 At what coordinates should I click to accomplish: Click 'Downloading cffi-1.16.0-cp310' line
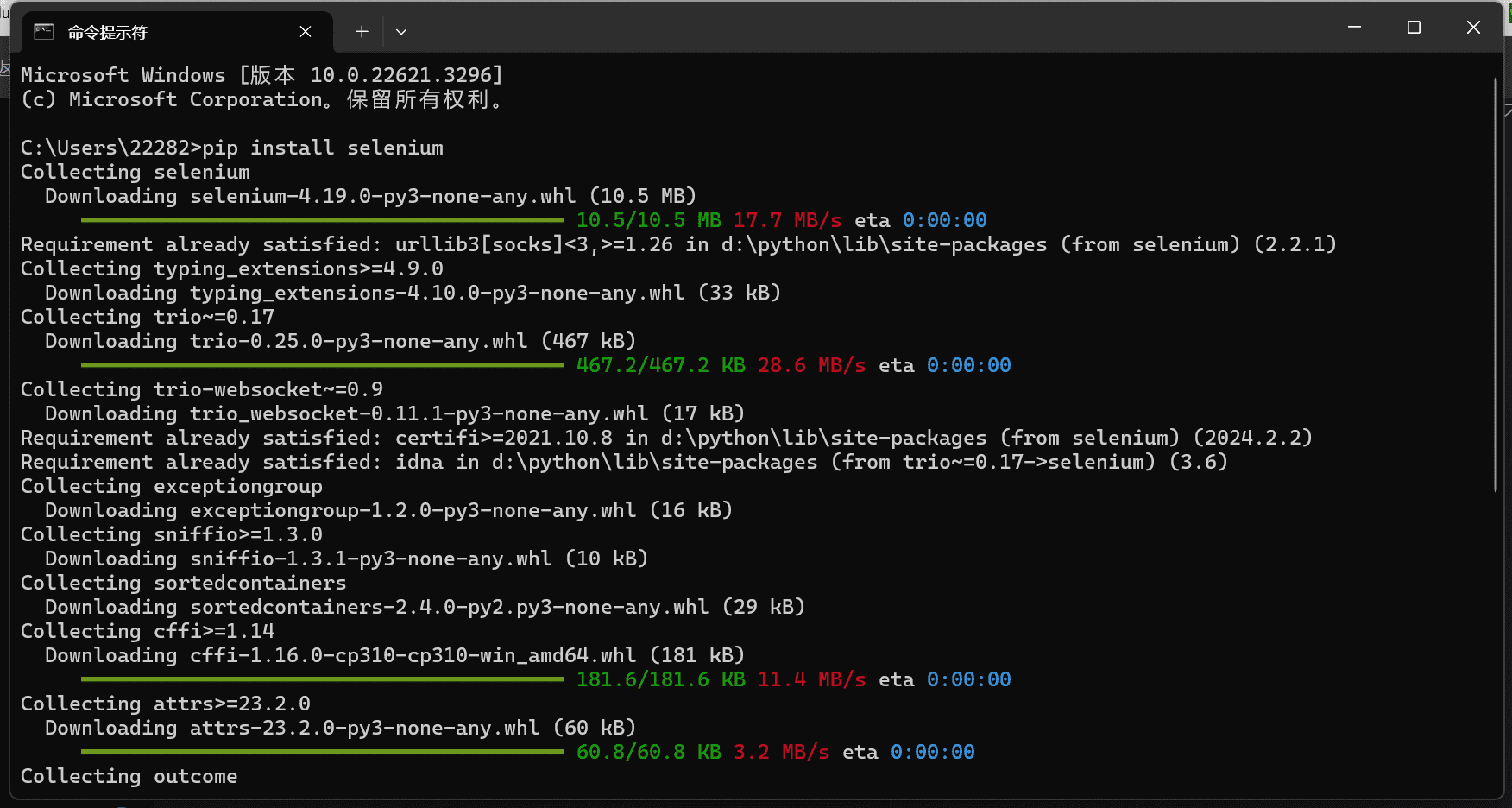coord(395,655)
